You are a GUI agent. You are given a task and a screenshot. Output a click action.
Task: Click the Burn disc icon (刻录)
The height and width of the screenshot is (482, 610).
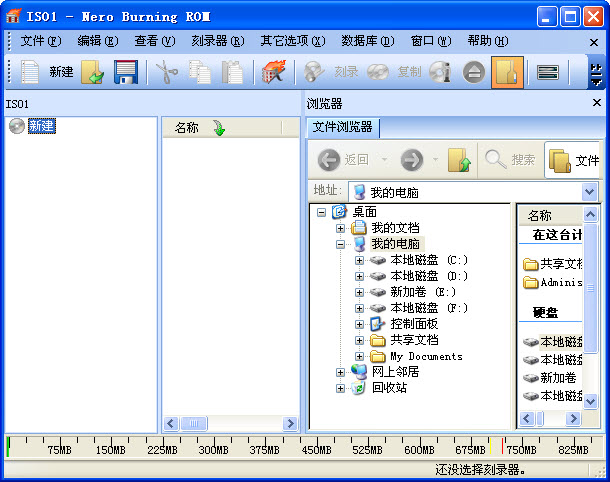pyautogui.click(x=314, y=72)
